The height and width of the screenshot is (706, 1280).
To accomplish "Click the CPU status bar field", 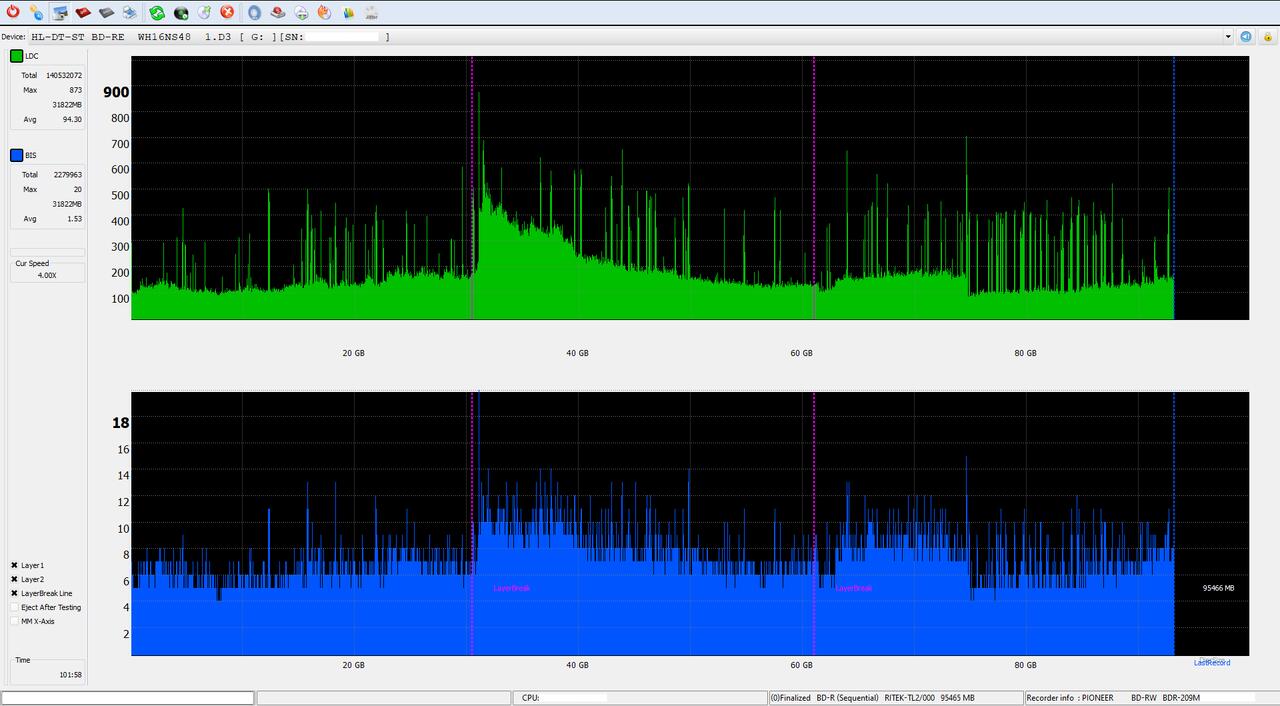I will point(640,698).
